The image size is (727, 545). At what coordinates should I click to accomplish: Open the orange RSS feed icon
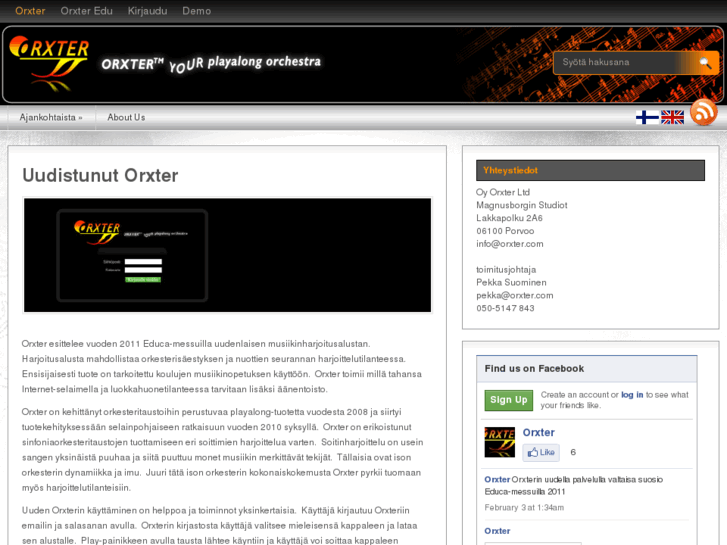click(703, 112)
